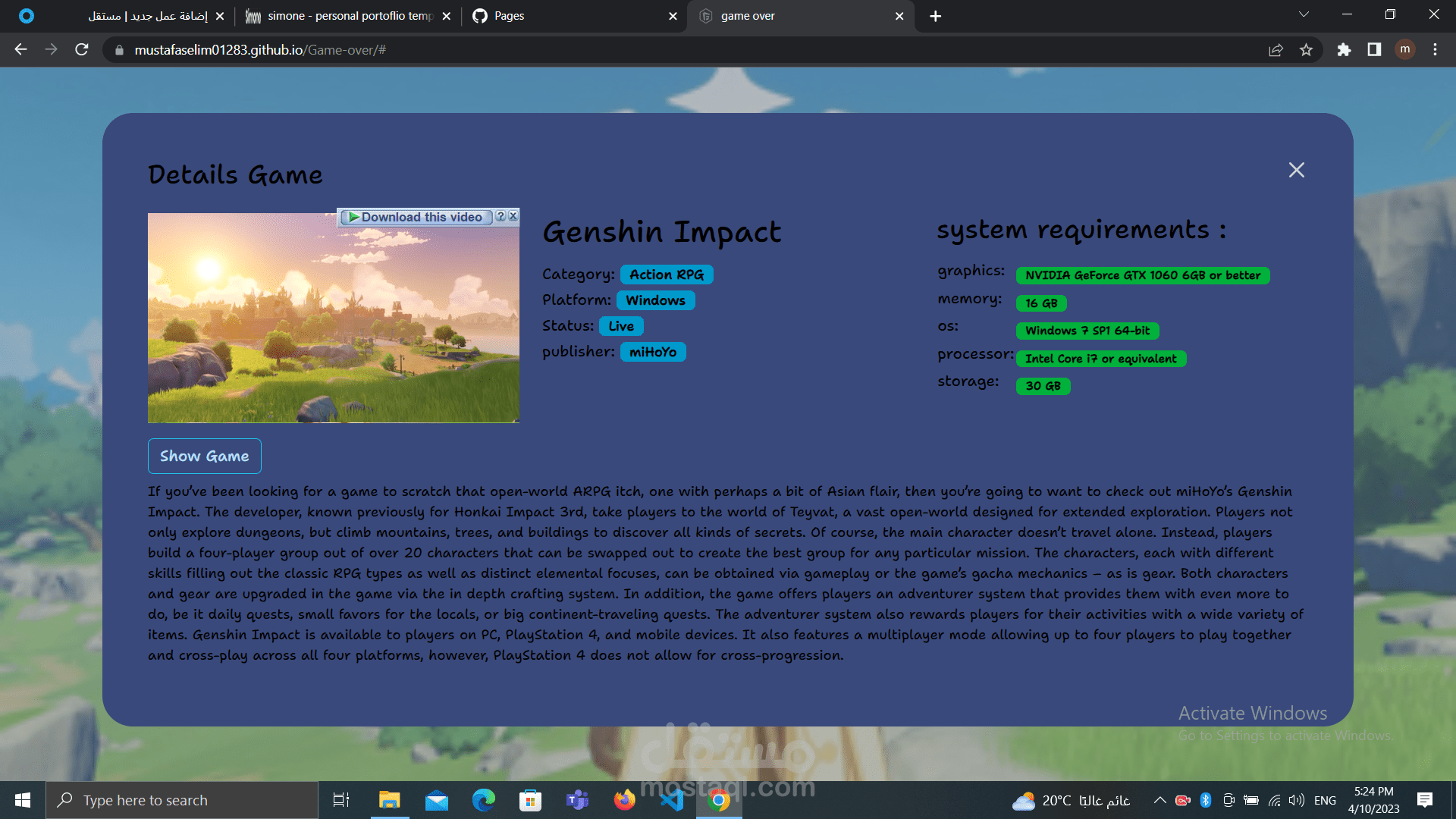
Task: Expand the tab search chevron
Action: [x=1304, y=15]
